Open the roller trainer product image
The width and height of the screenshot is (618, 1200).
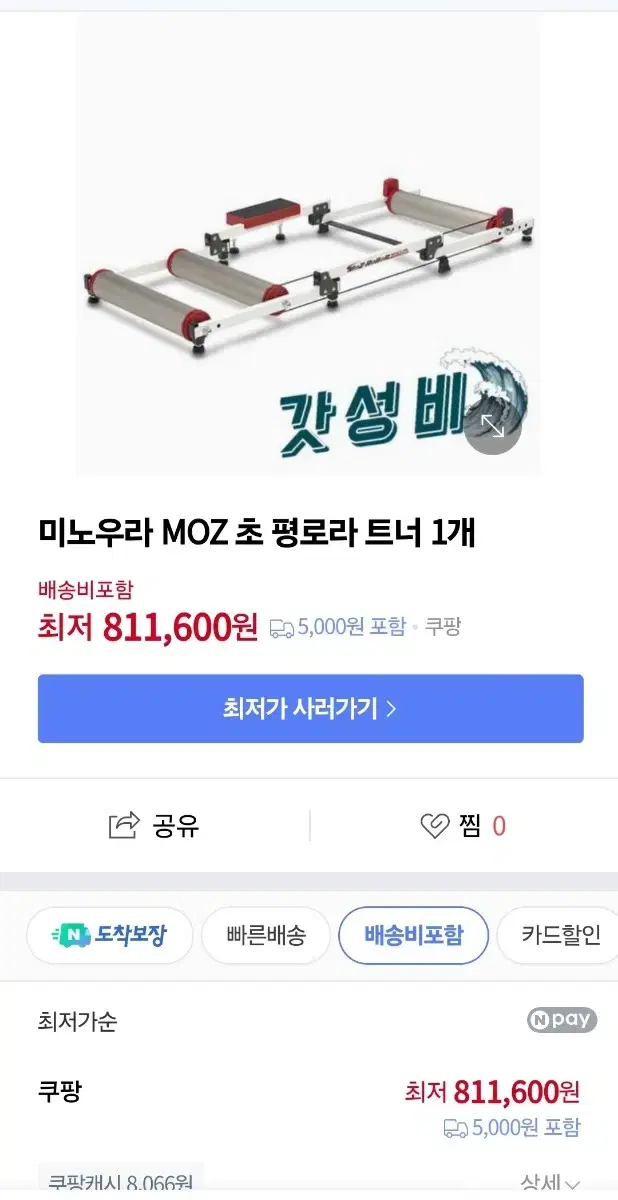pyautogui.click(x=308, y=246)
